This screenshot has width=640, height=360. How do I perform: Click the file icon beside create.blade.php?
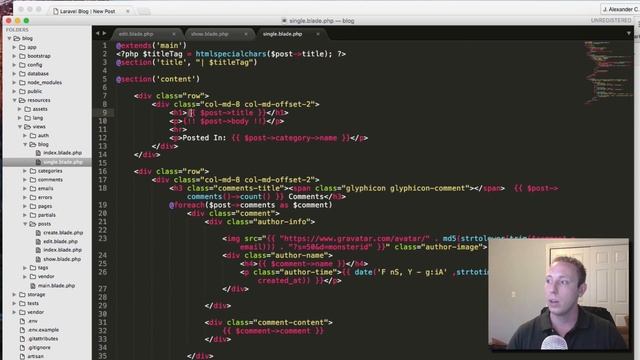coord(38,233)
